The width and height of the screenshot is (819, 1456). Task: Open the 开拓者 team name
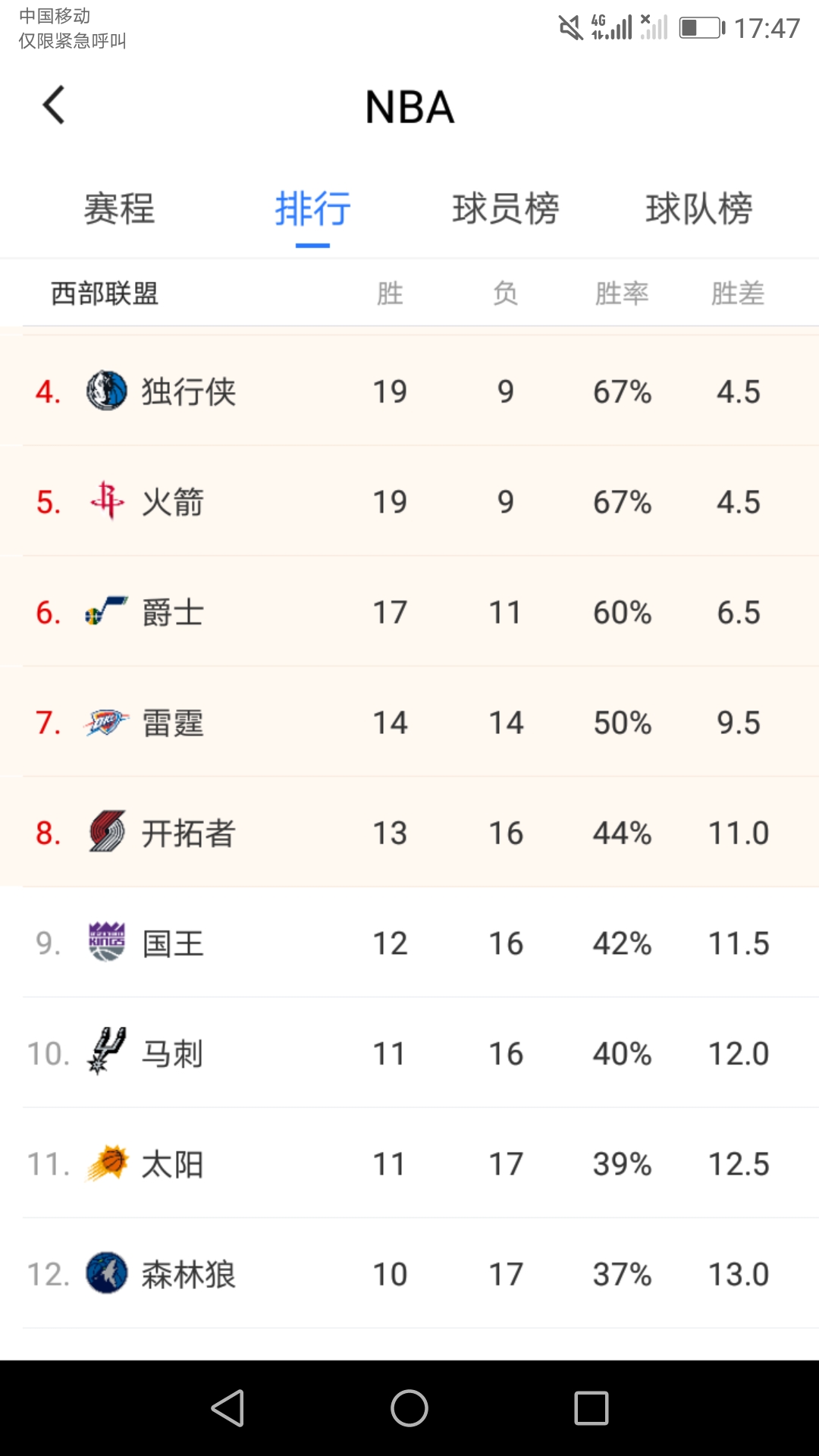click(x=189, y=833)
